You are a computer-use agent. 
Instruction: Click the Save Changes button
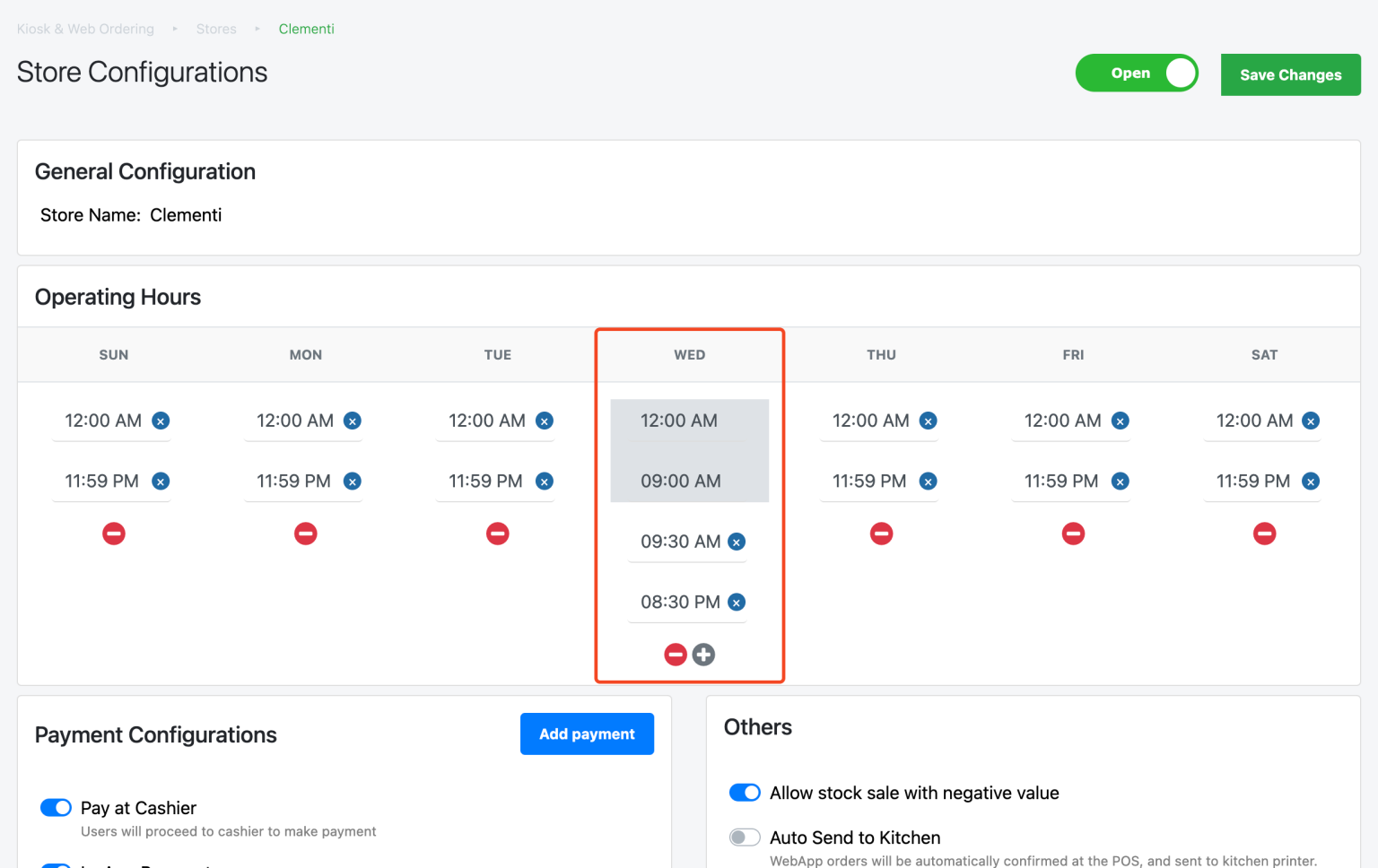[1290, 74]
